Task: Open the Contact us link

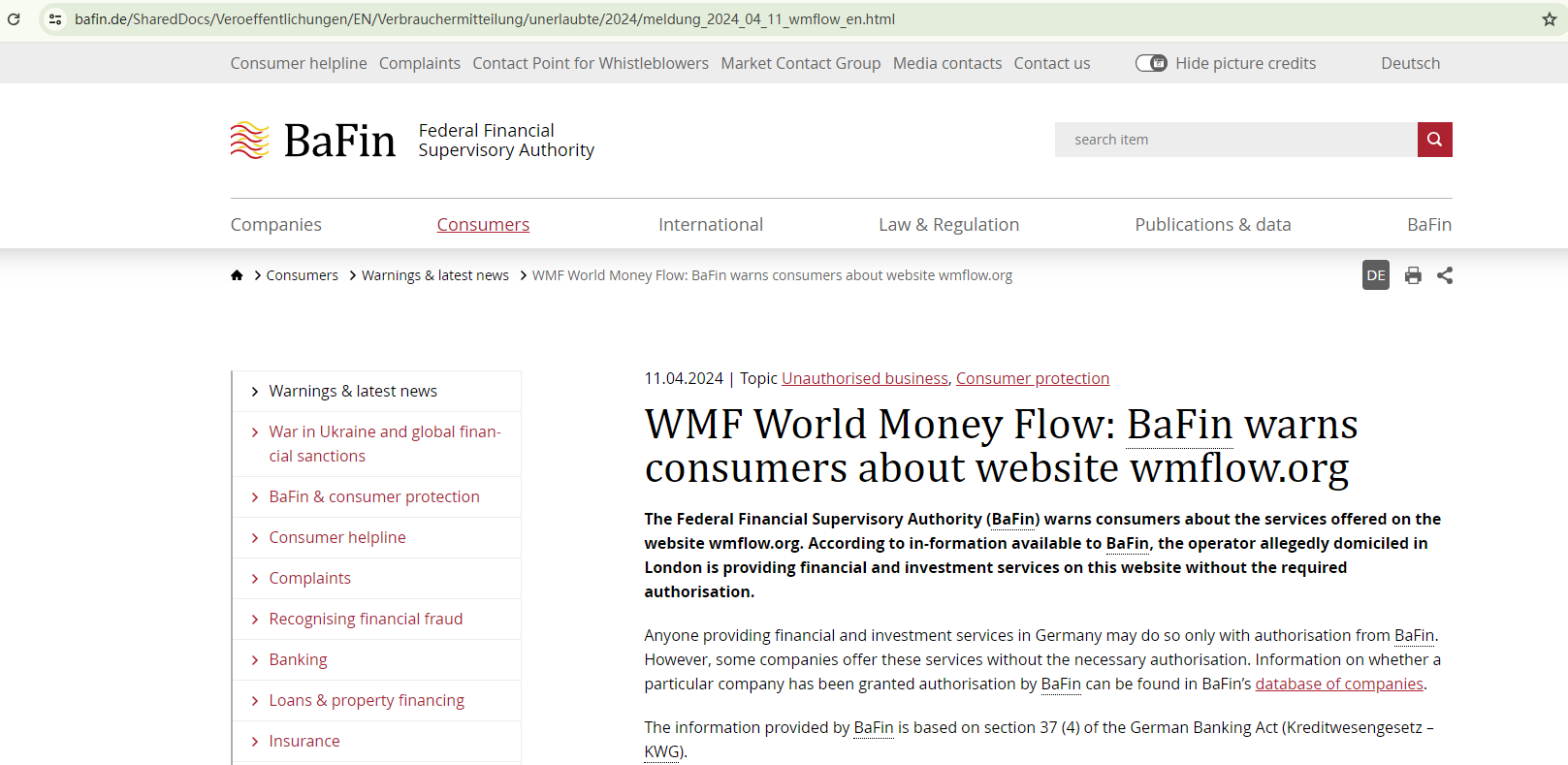Action: [x=1052, y=63]
